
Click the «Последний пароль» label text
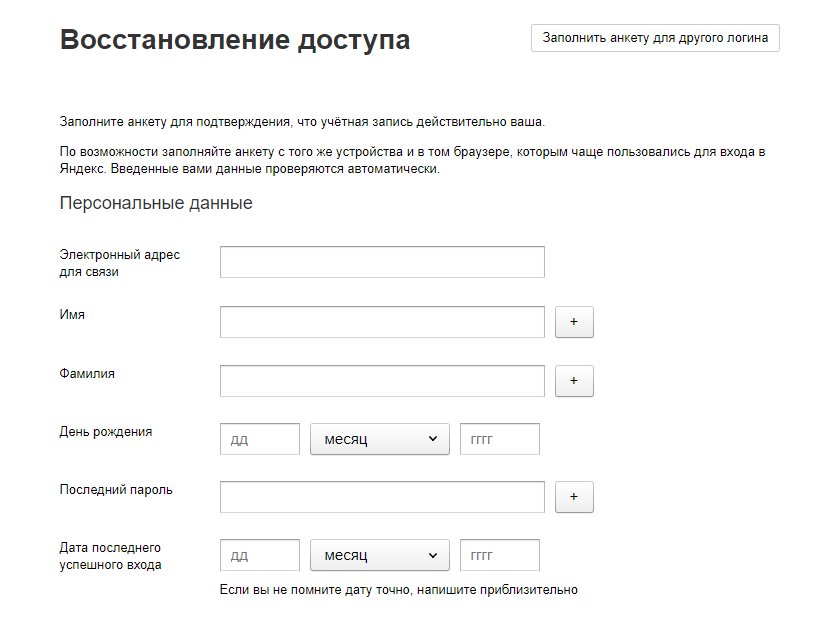click(116, 490)
